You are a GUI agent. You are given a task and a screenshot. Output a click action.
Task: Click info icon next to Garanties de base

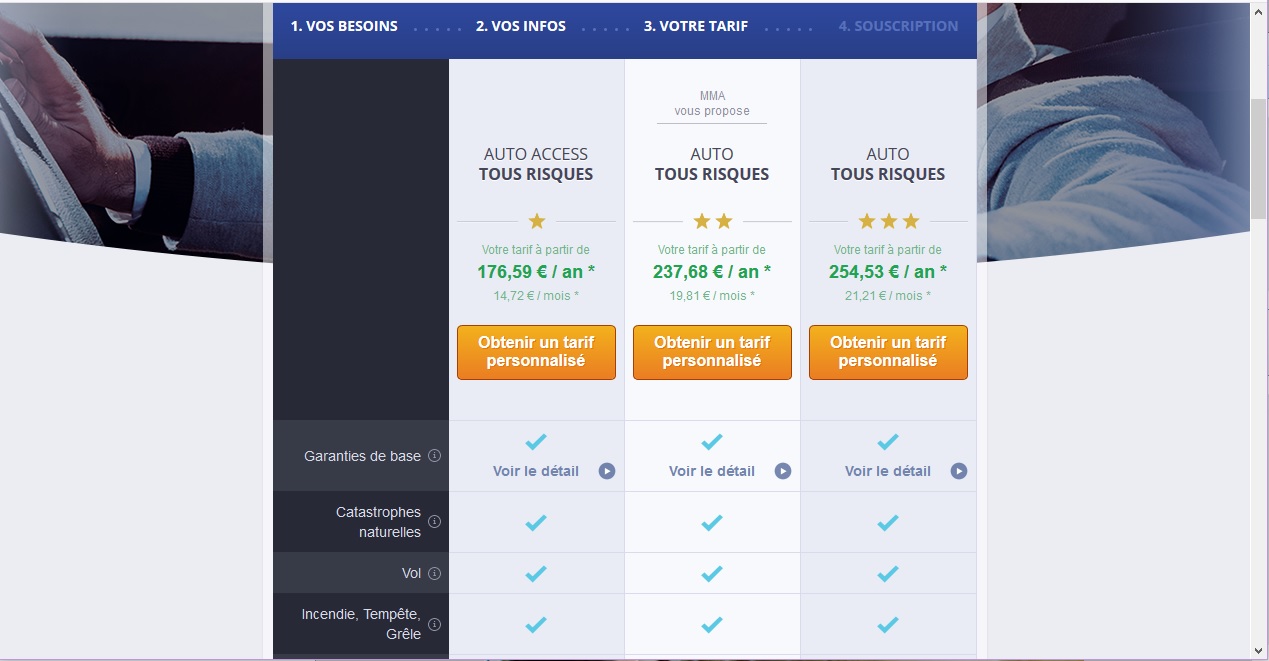coord(434,456)
